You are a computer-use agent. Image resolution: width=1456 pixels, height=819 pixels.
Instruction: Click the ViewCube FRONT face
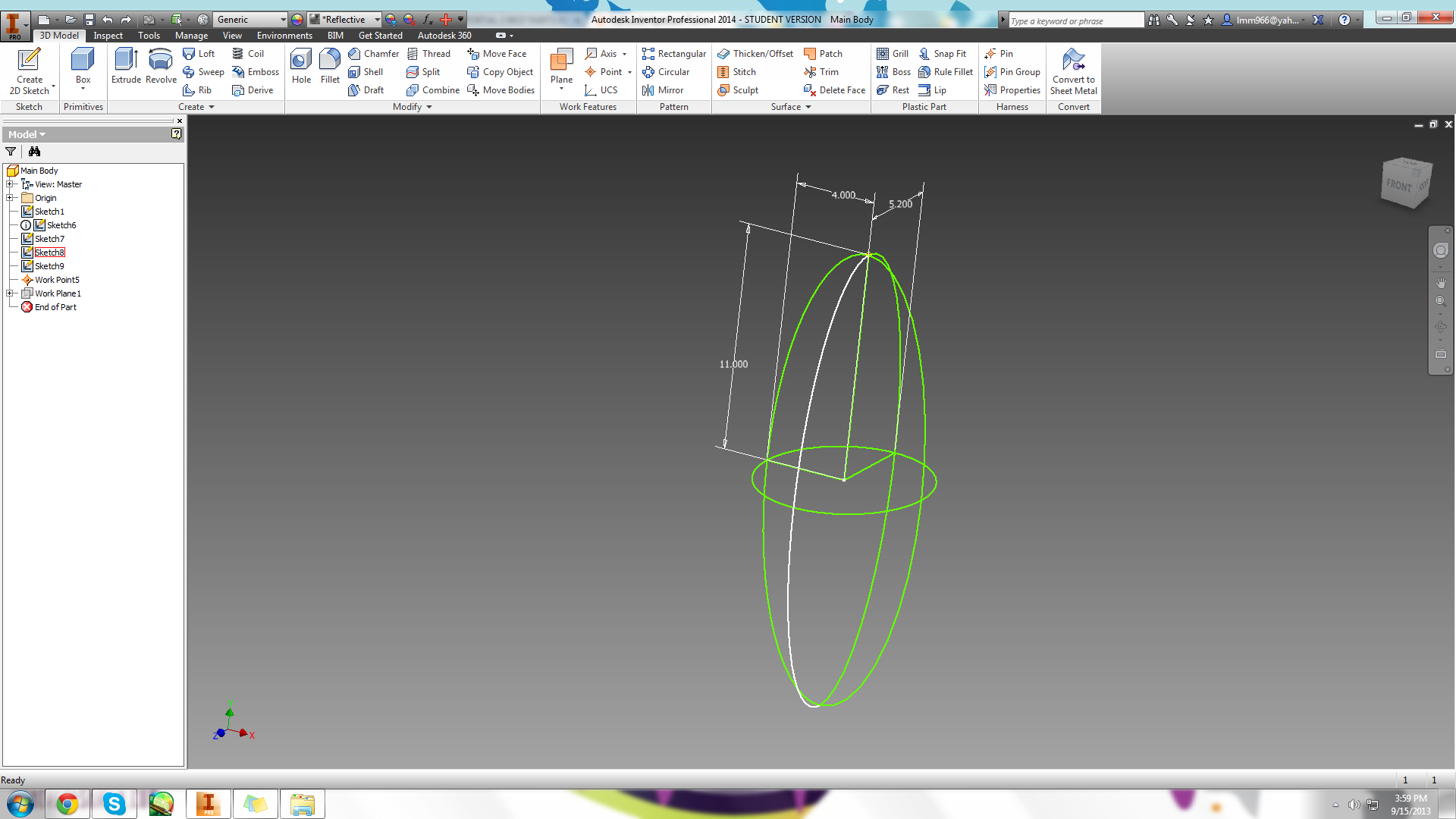(1399, 185)
